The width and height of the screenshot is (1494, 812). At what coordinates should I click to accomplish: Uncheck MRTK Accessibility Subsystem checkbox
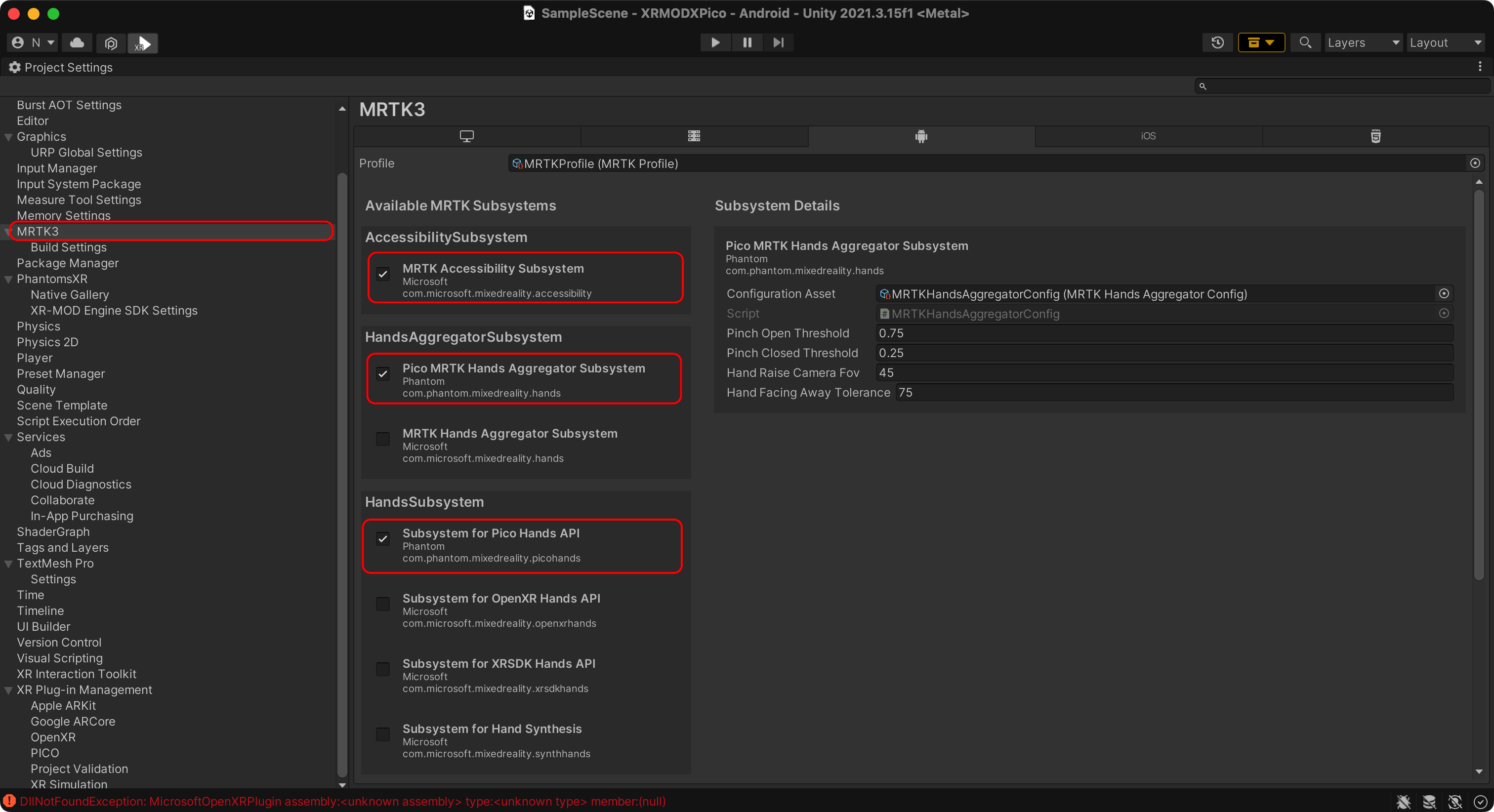[383, 274]
